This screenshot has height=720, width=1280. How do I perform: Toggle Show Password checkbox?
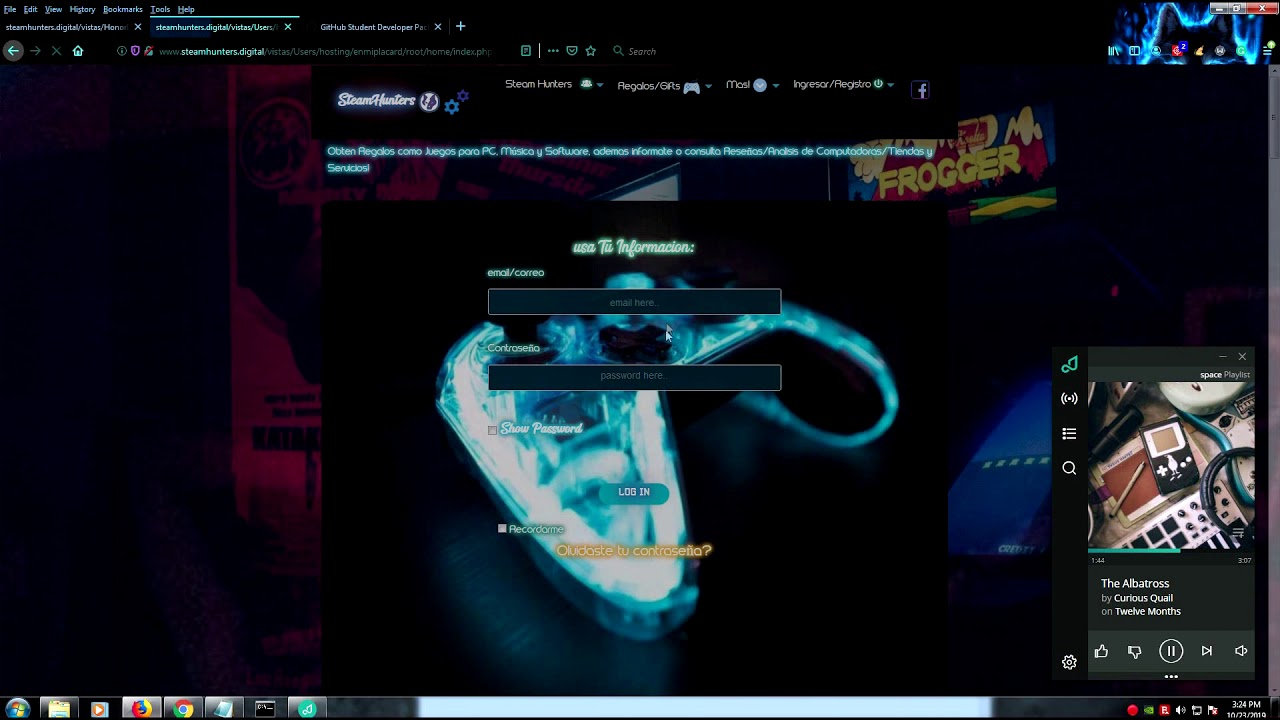(492, 430)
